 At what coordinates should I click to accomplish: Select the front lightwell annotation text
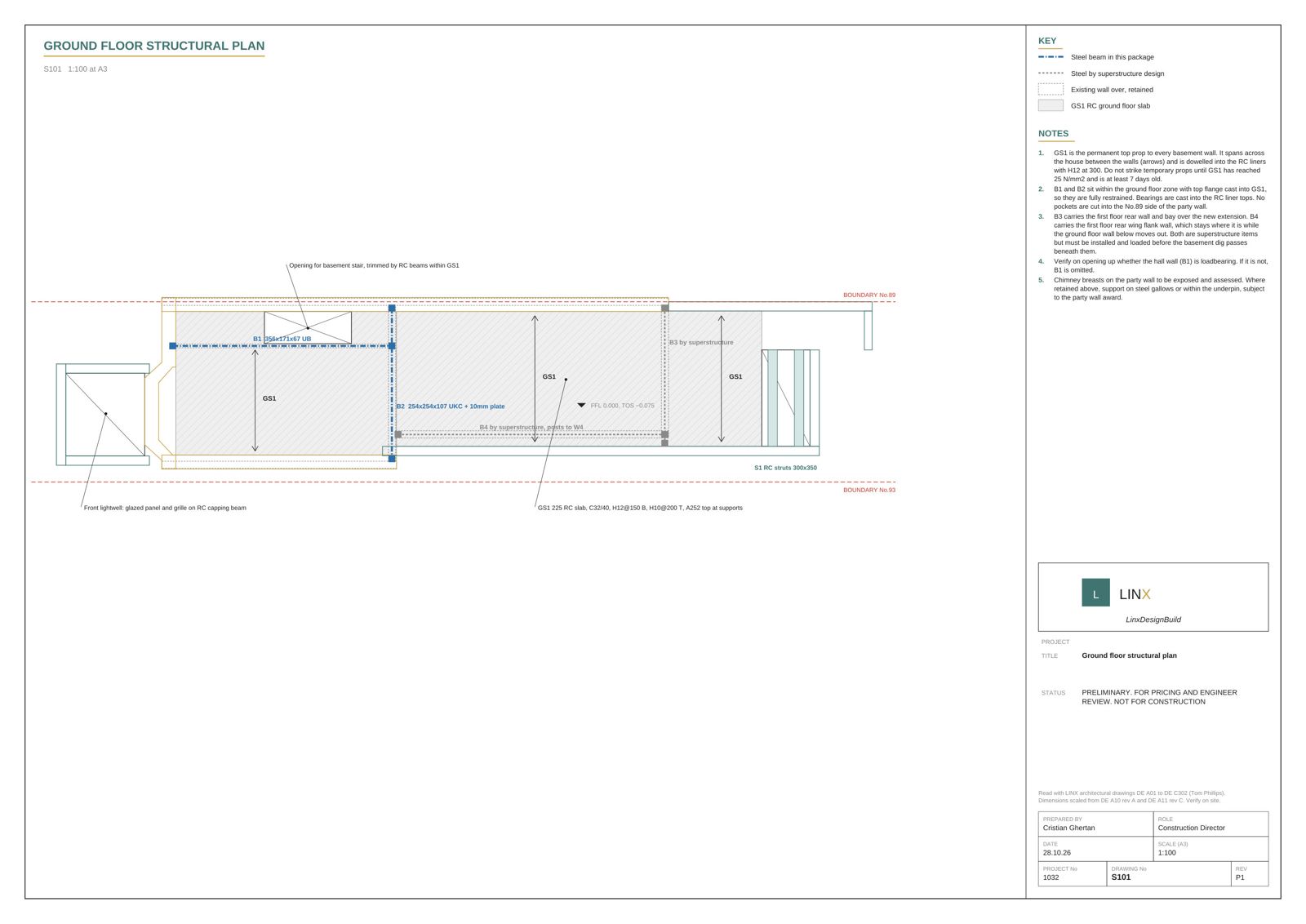pyautogui.click(x=165, y=508)
